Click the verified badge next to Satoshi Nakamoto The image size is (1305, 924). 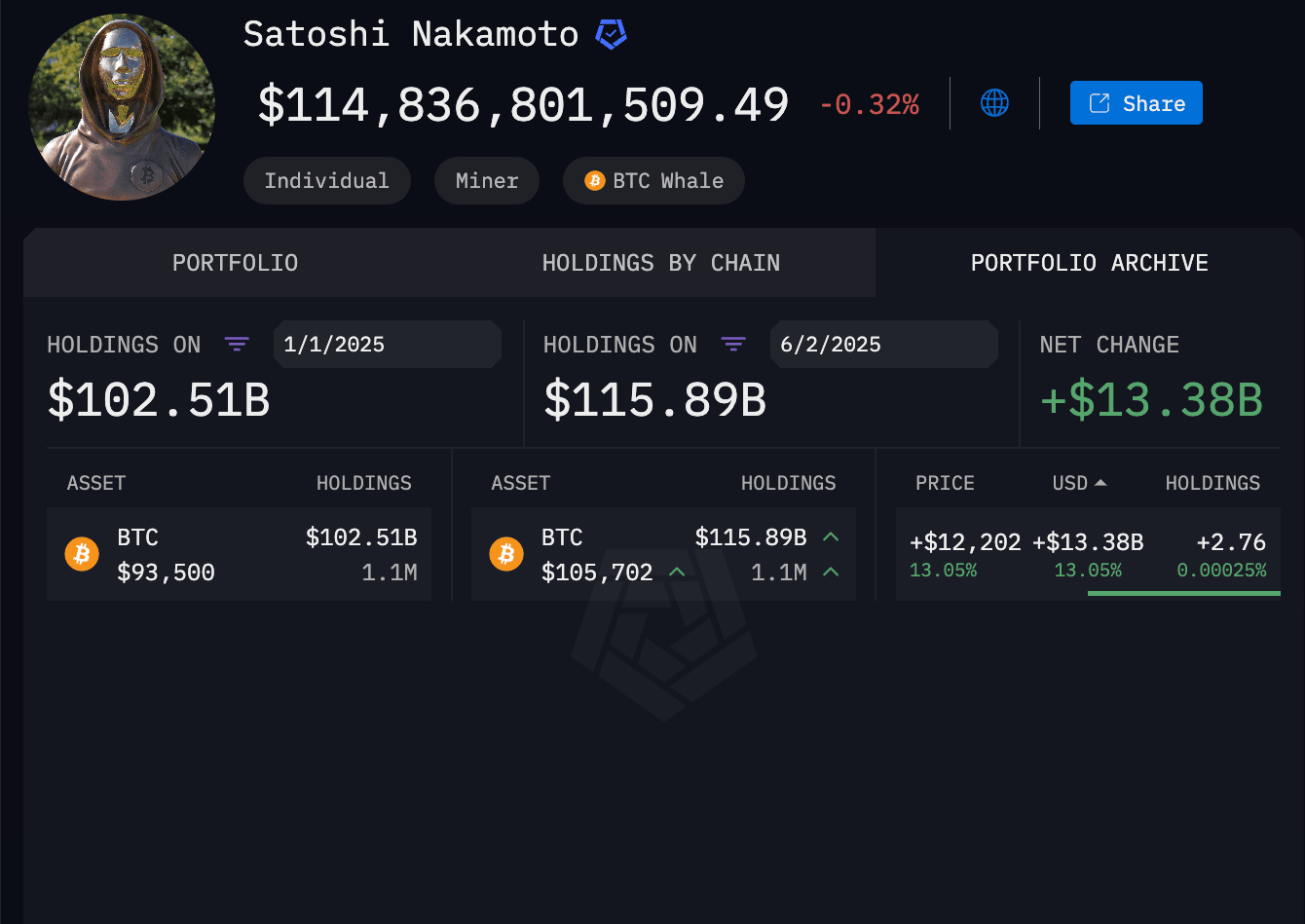[x=611, y=35]
